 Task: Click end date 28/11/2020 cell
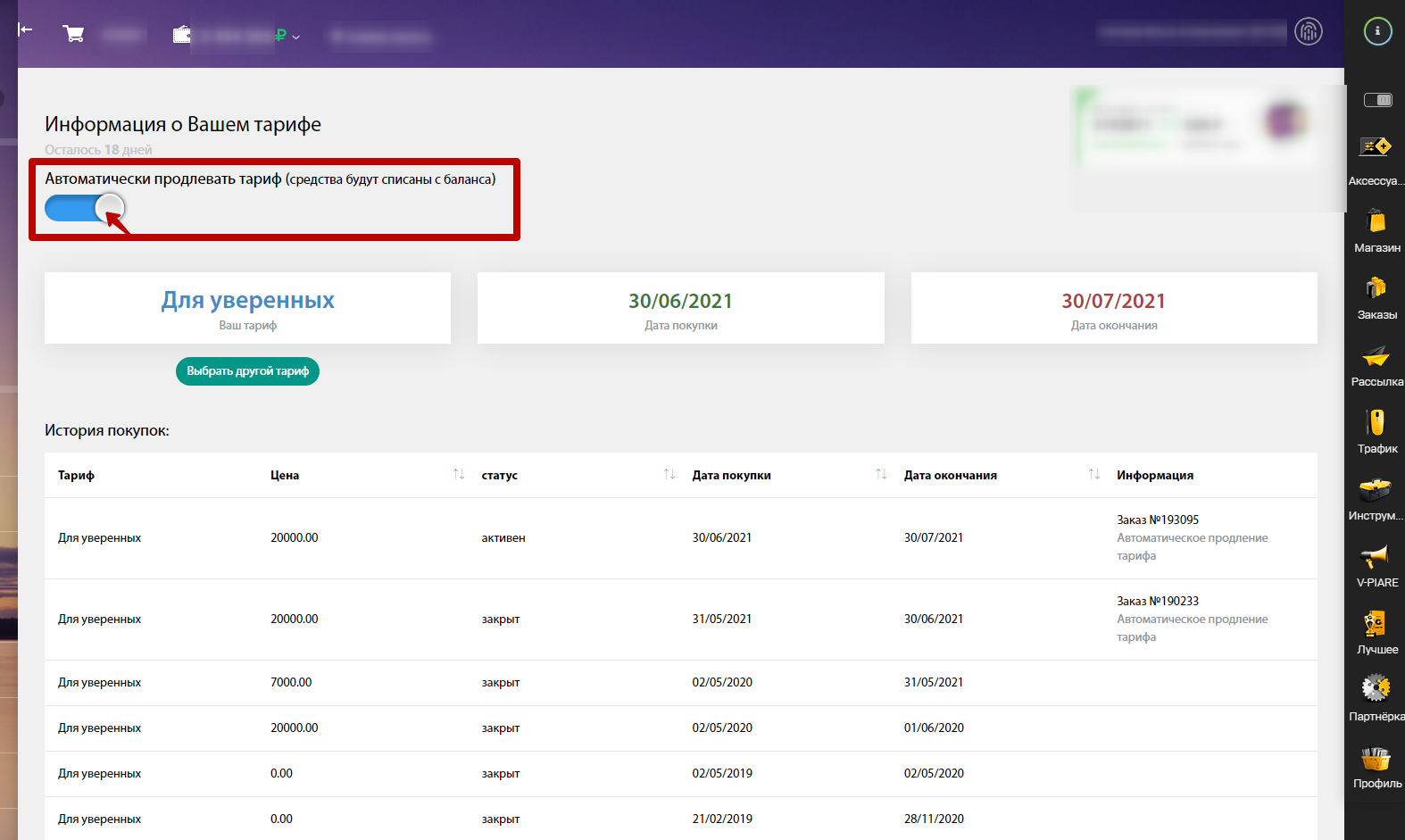click(x=934, y=819)
